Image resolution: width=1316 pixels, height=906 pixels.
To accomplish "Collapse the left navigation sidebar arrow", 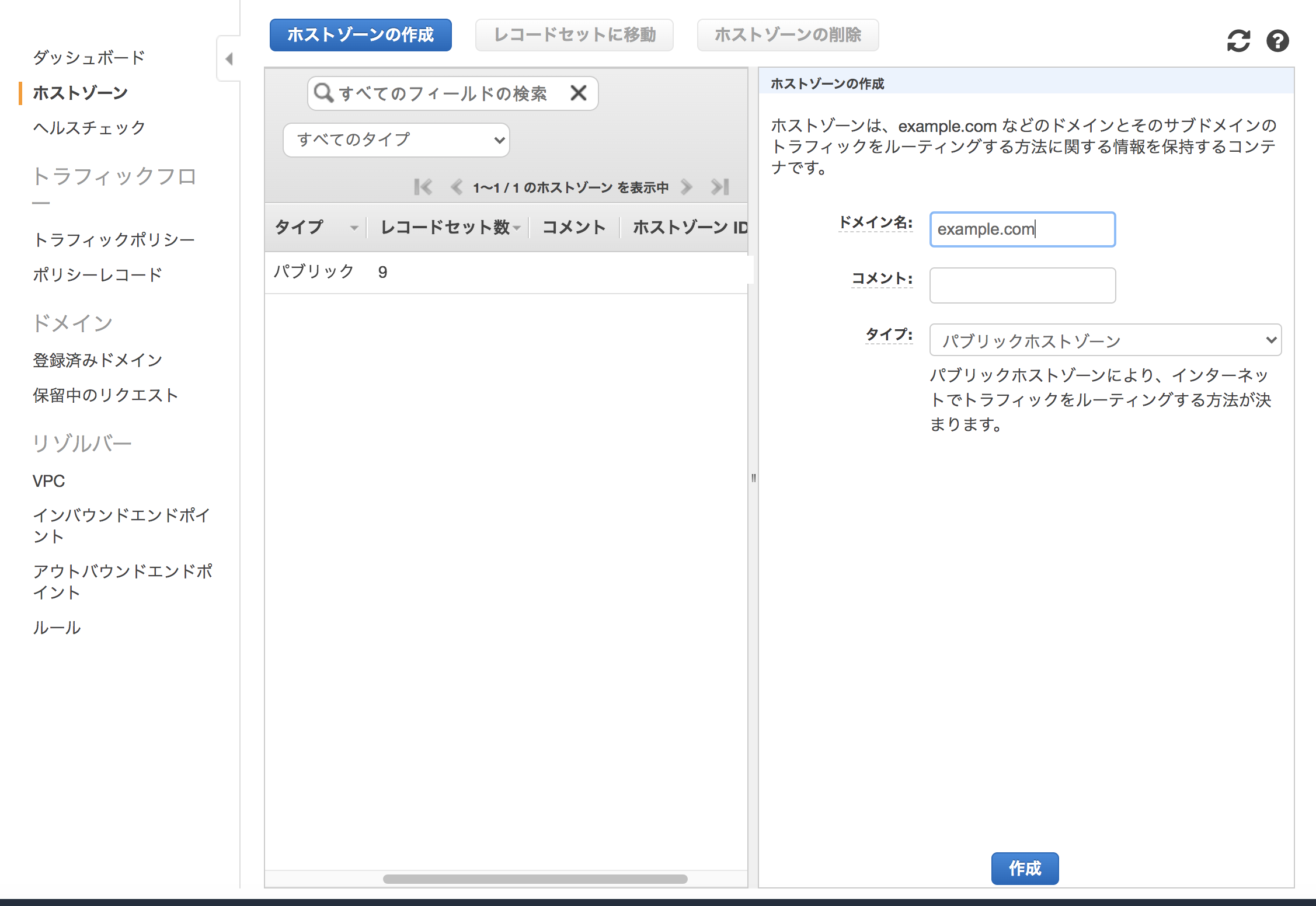I will pos(229,58).
